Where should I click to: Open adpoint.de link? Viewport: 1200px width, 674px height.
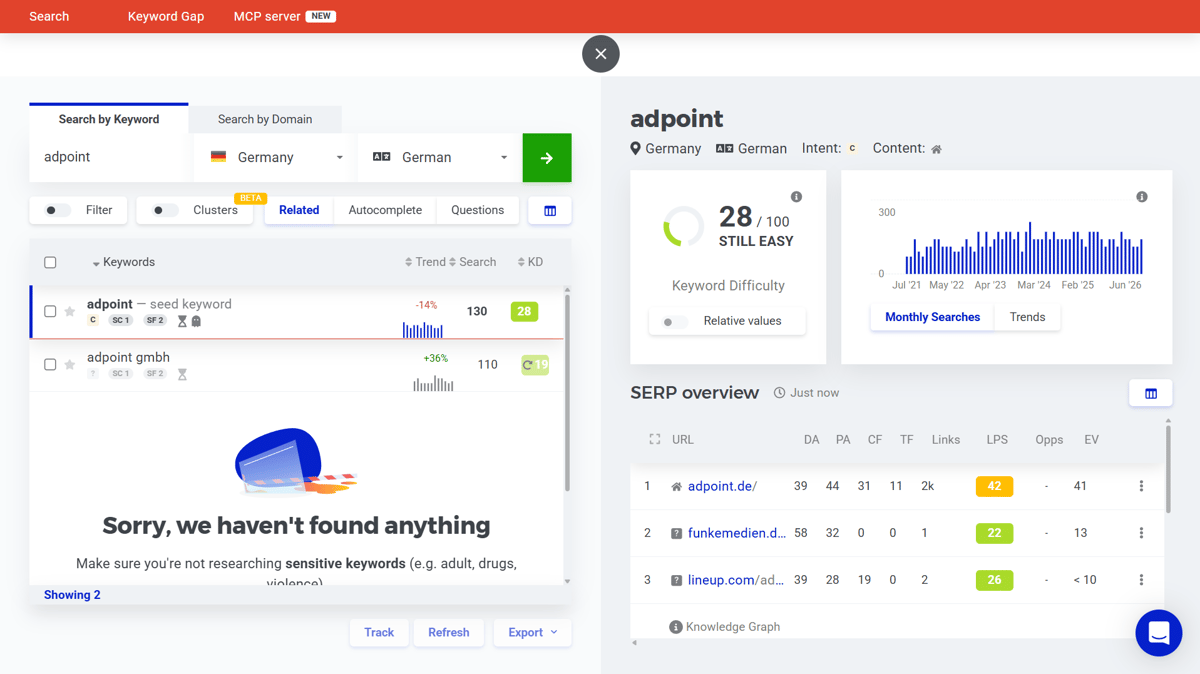[x=722, y=487]
